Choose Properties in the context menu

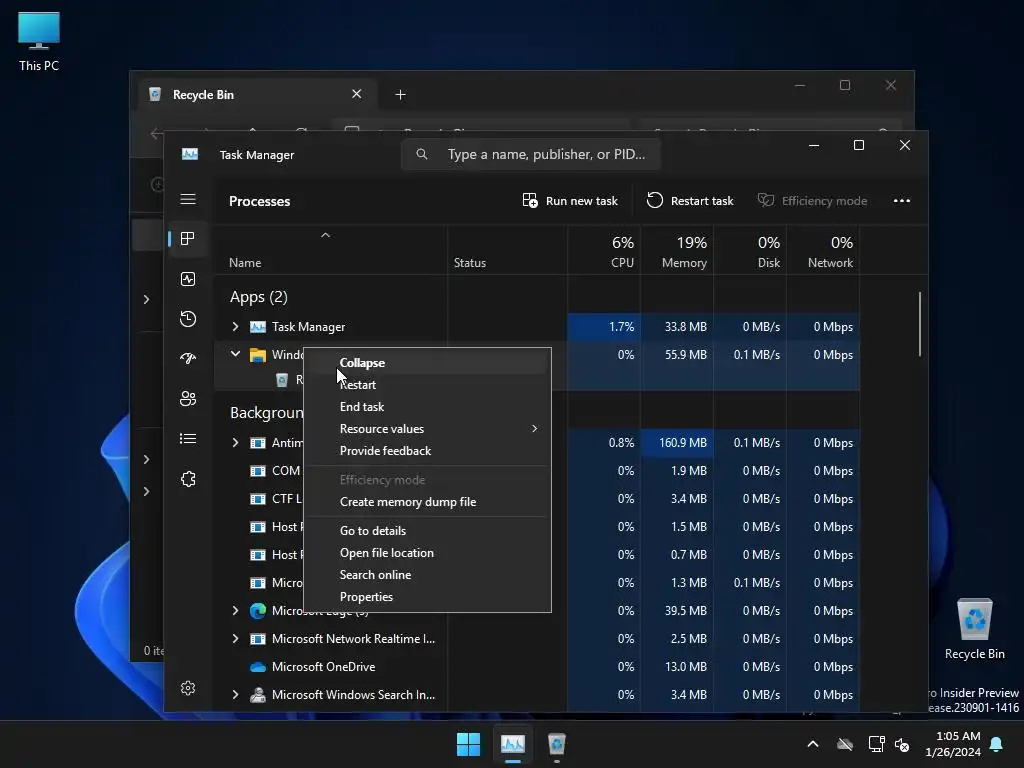point(427,597)
